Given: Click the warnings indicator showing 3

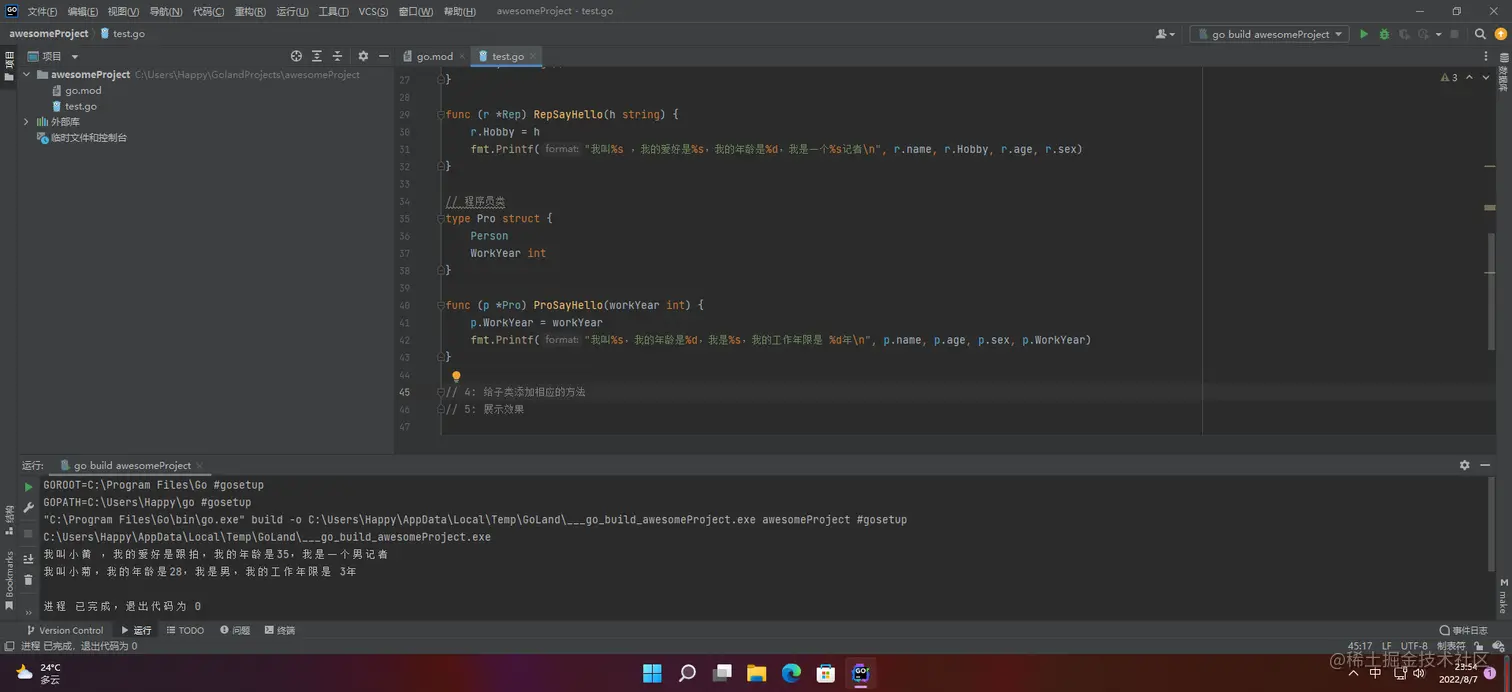Looking at the screenshot, I should coord(1449,77).
